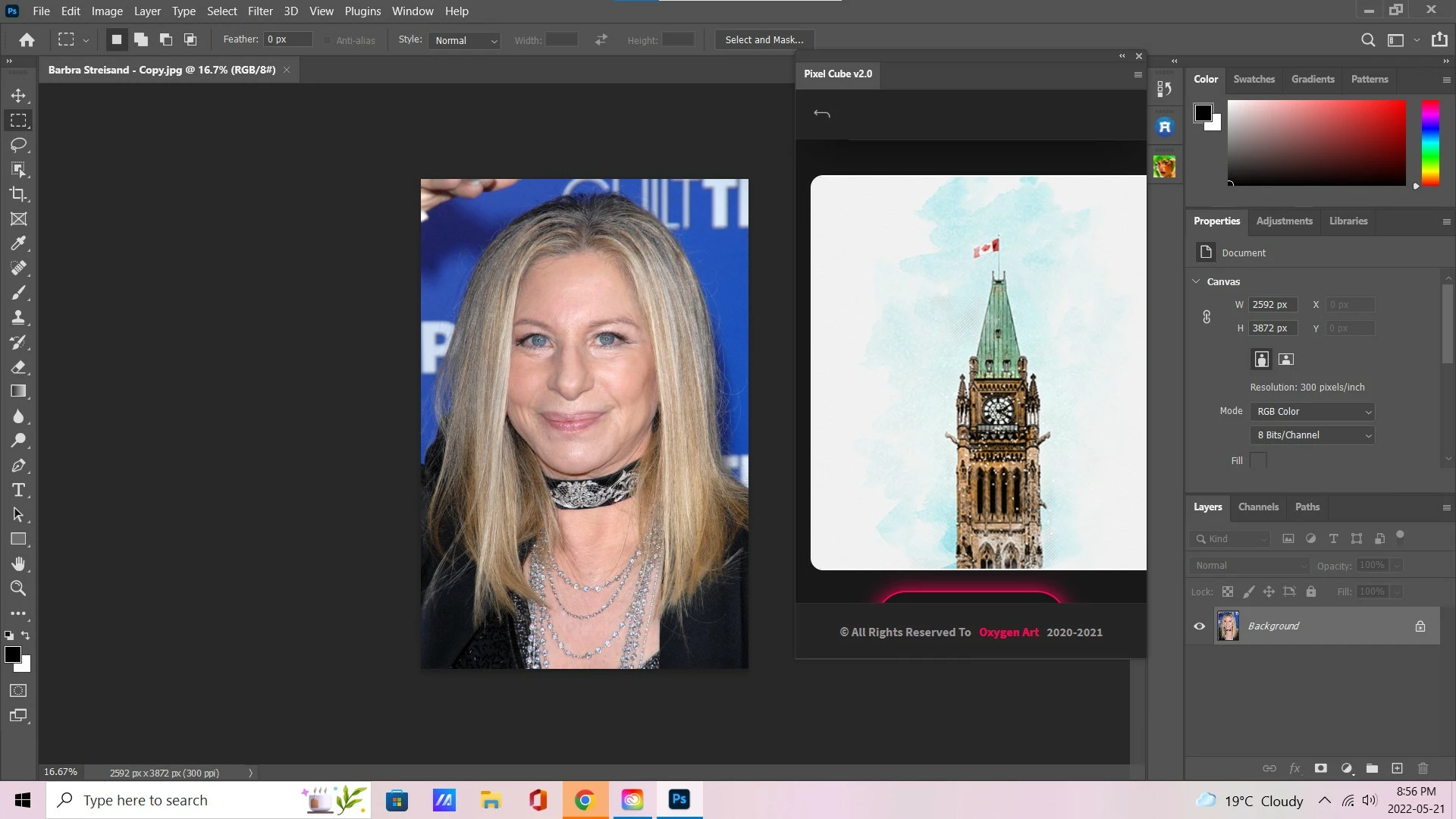Switch to the Channels tab
1456x819 pixels.
click(1258, 507)
